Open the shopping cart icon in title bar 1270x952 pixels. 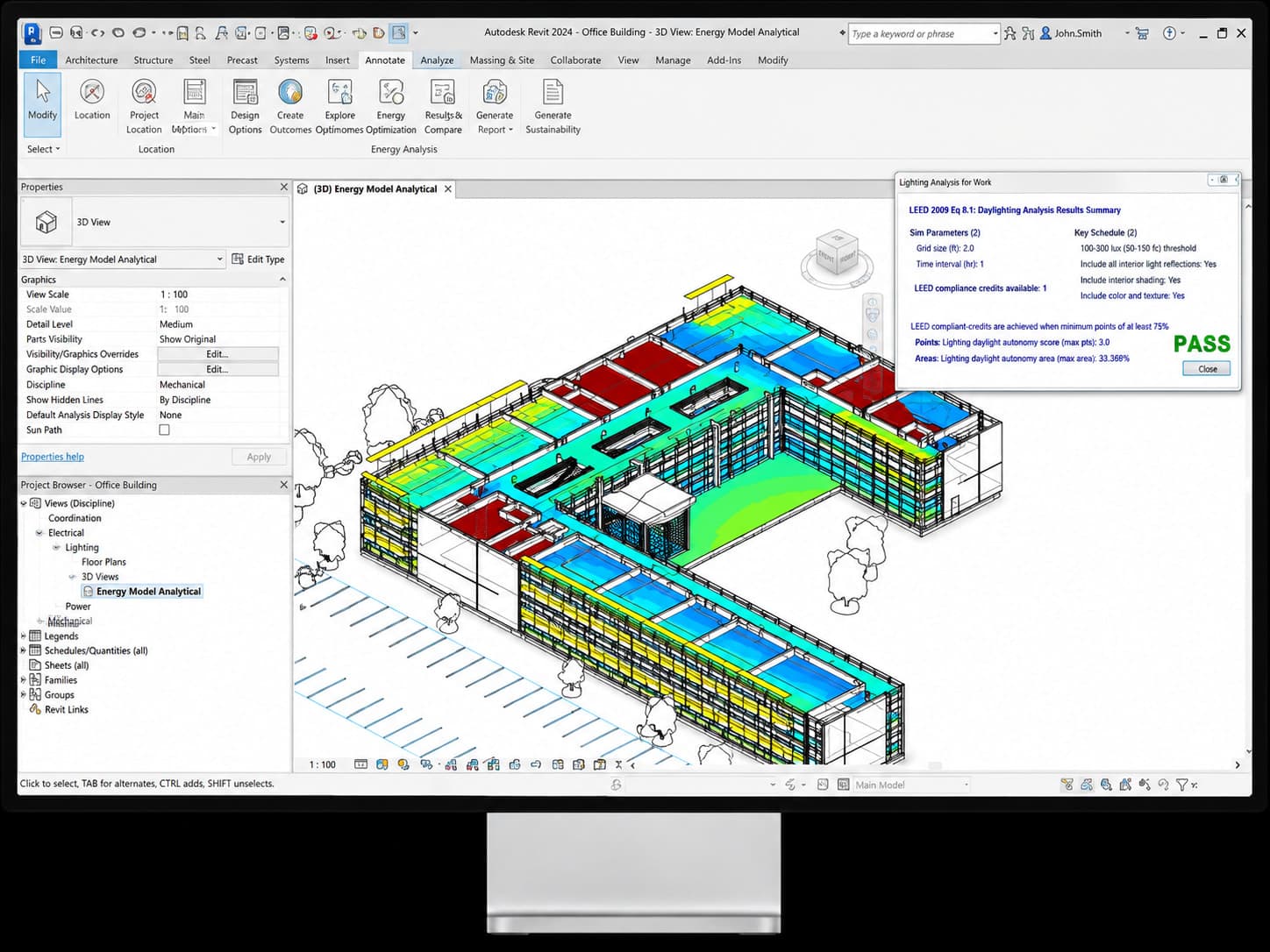click(1142, 33)
